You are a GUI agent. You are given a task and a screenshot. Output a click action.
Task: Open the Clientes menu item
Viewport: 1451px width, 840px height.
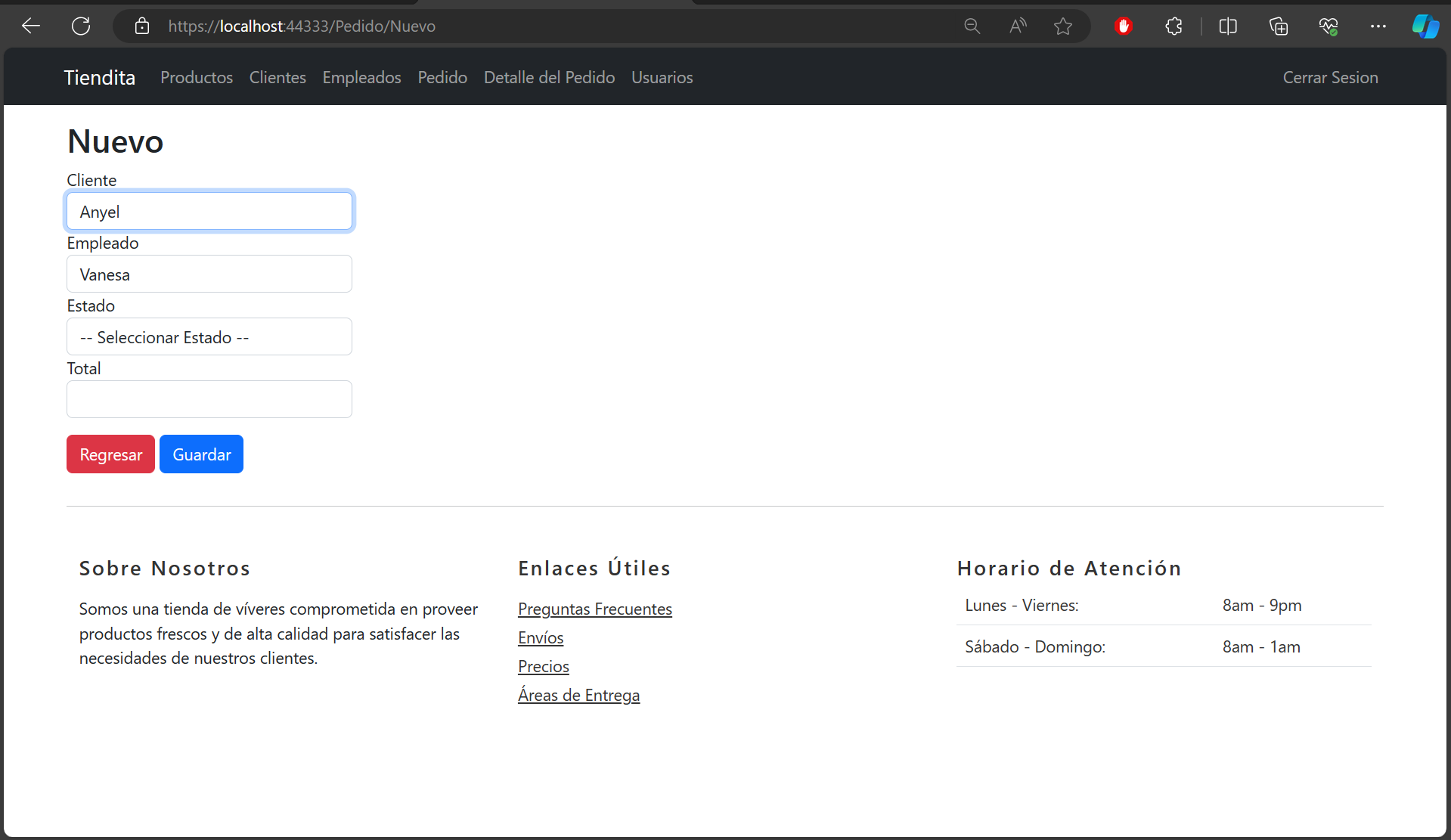277,77
